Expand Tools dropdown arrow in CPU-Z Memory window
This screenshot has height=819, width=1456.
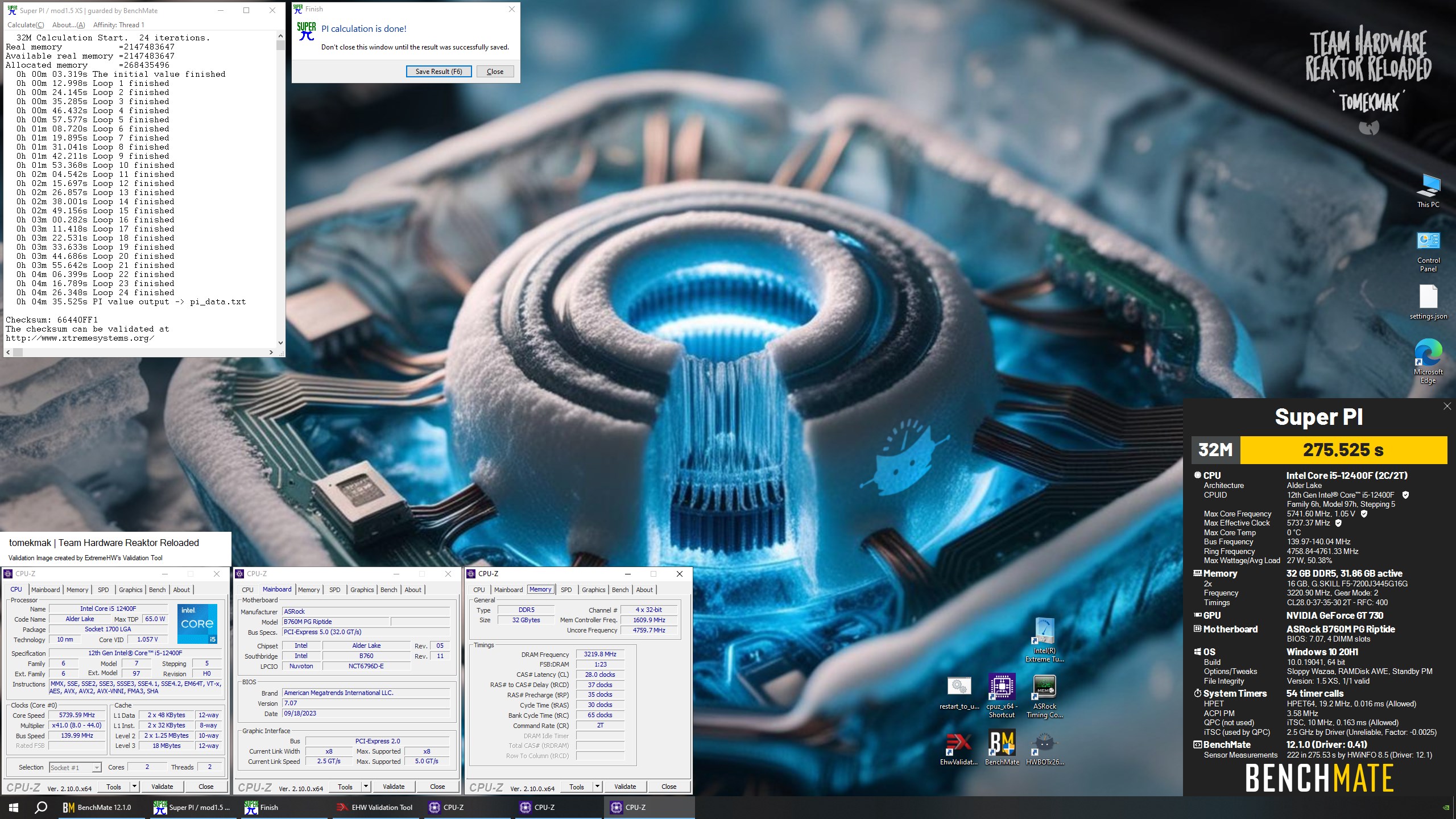click(x=598, y=787)
